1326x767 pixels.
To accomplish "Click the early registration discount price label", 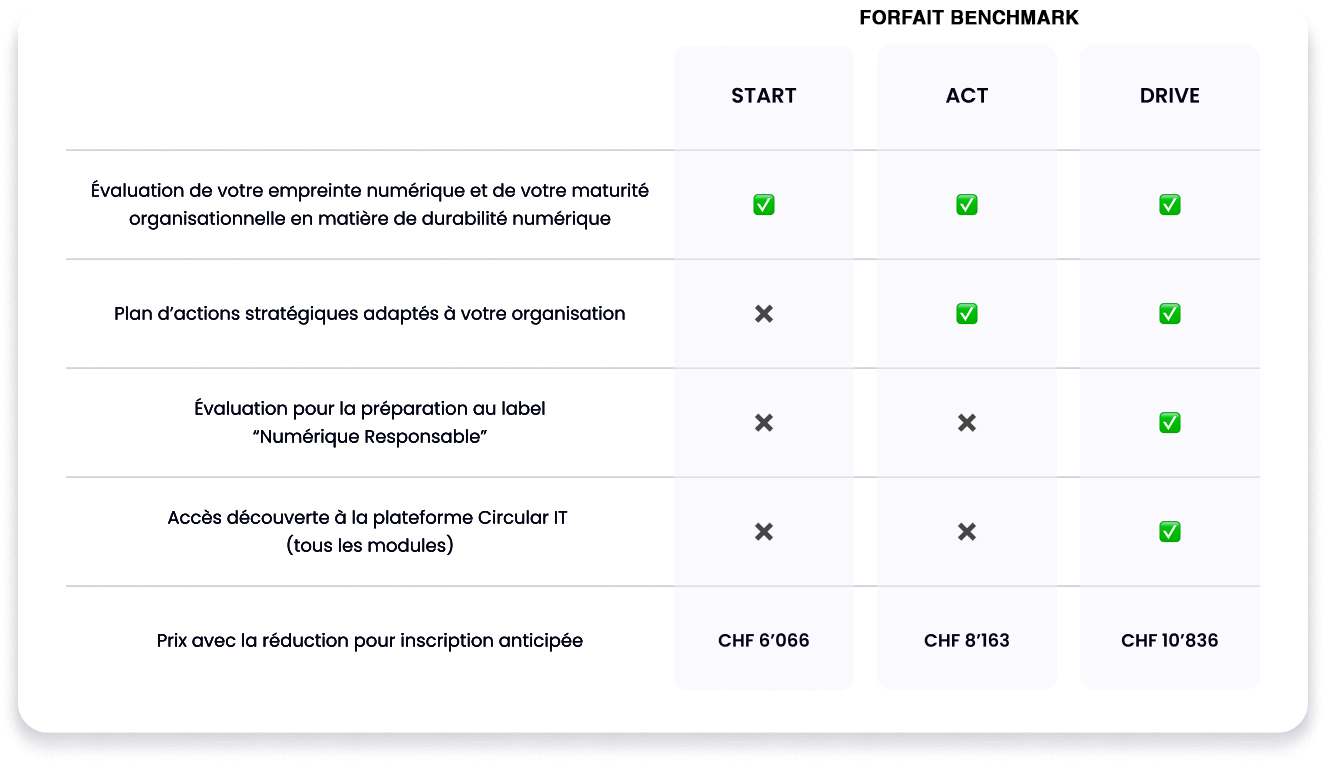I will 370,641.
